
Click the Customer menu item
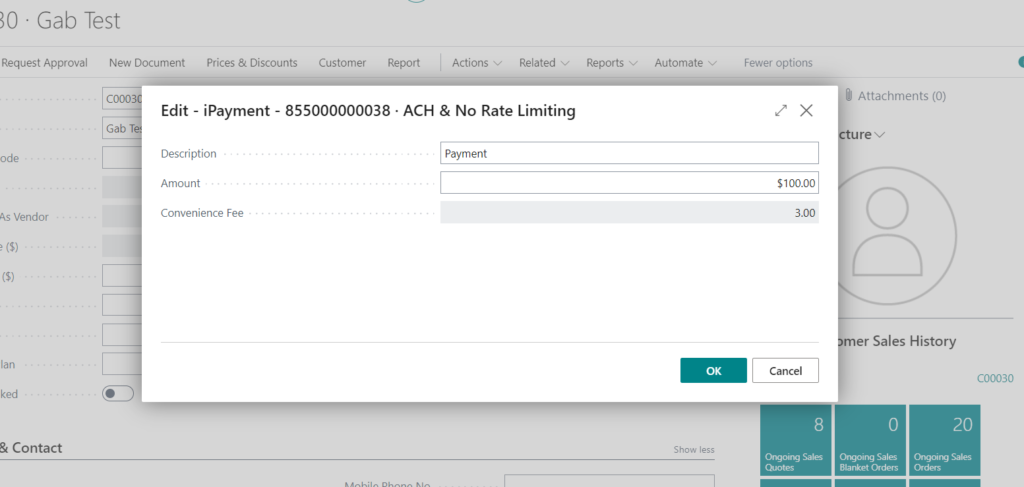coord(342,63)
